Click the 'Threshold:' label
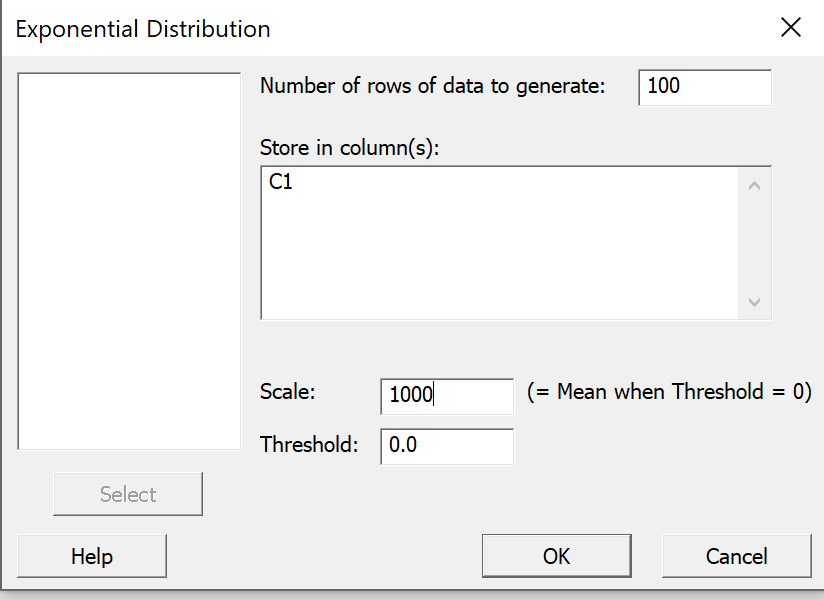824x600 pixels. coord(309,444)
